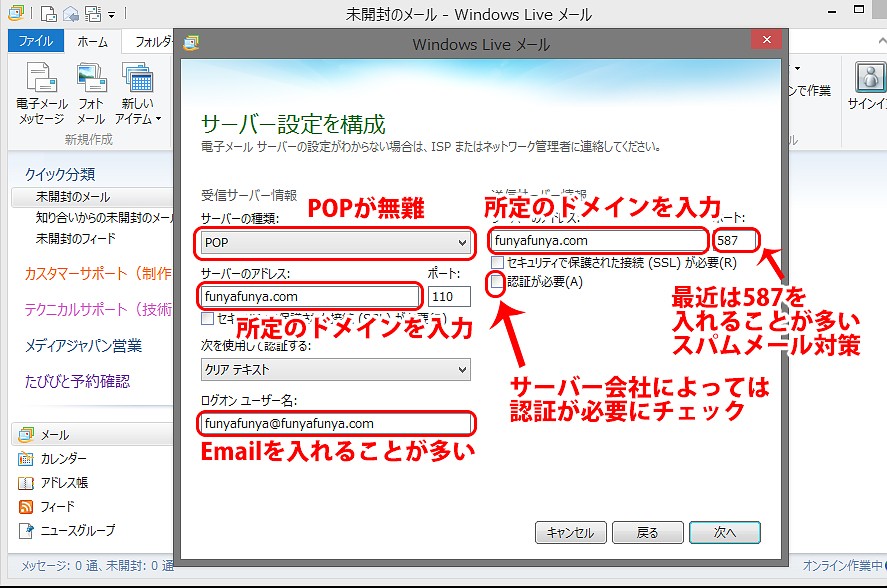Open the ファイル tab
887x588 pixels.
pos(36,41)
